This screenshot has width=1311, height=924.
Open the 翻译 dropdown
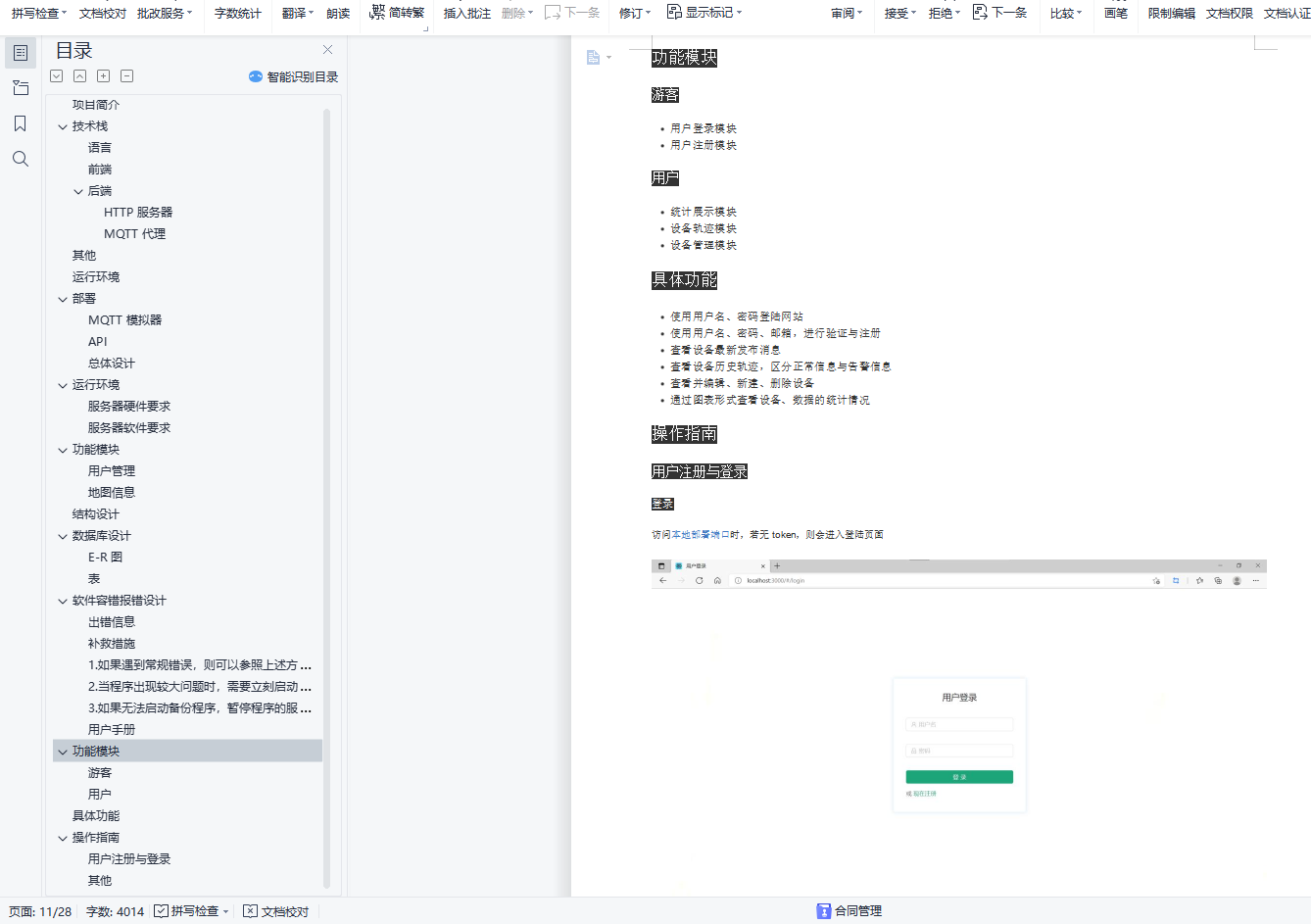(x=298, y=14)
